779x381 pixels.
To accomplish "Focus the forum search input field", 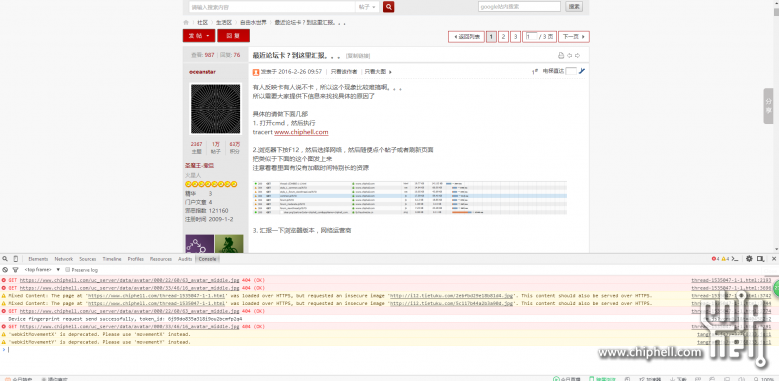I will (x=272, y=6).
